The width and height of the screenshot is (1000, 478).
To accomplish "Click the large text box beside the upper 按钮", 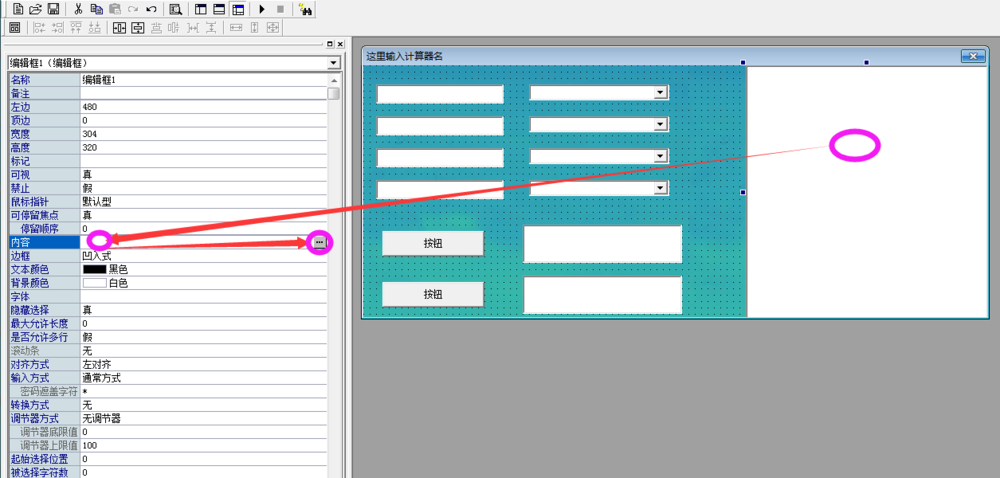I will click(603, 243).
